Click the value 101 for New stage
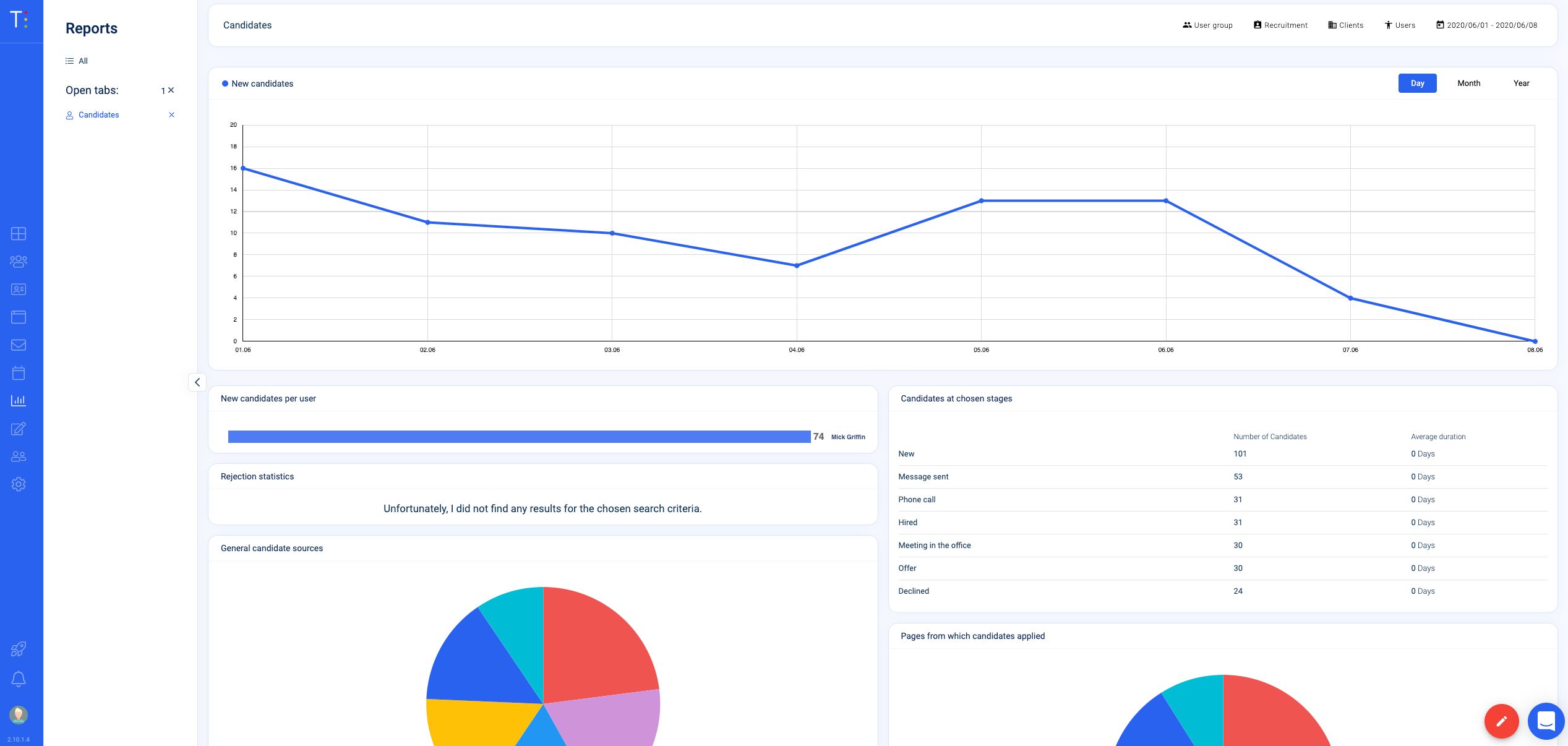This screenshot has height=746, width=1568. click(1240, 454)
